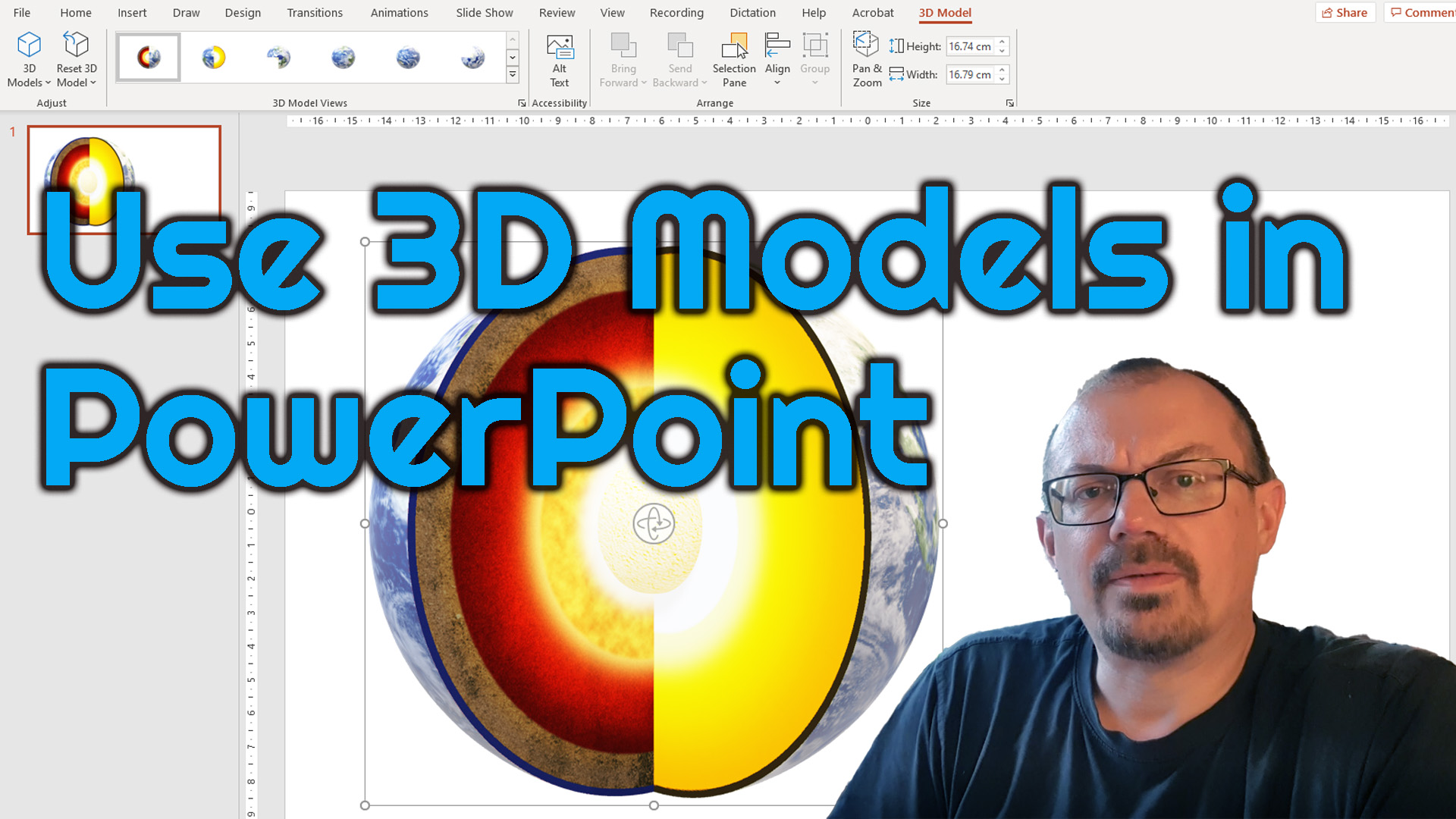Open the Slide Show tab
Screen dimensions: 1456x819
[484, 13]
